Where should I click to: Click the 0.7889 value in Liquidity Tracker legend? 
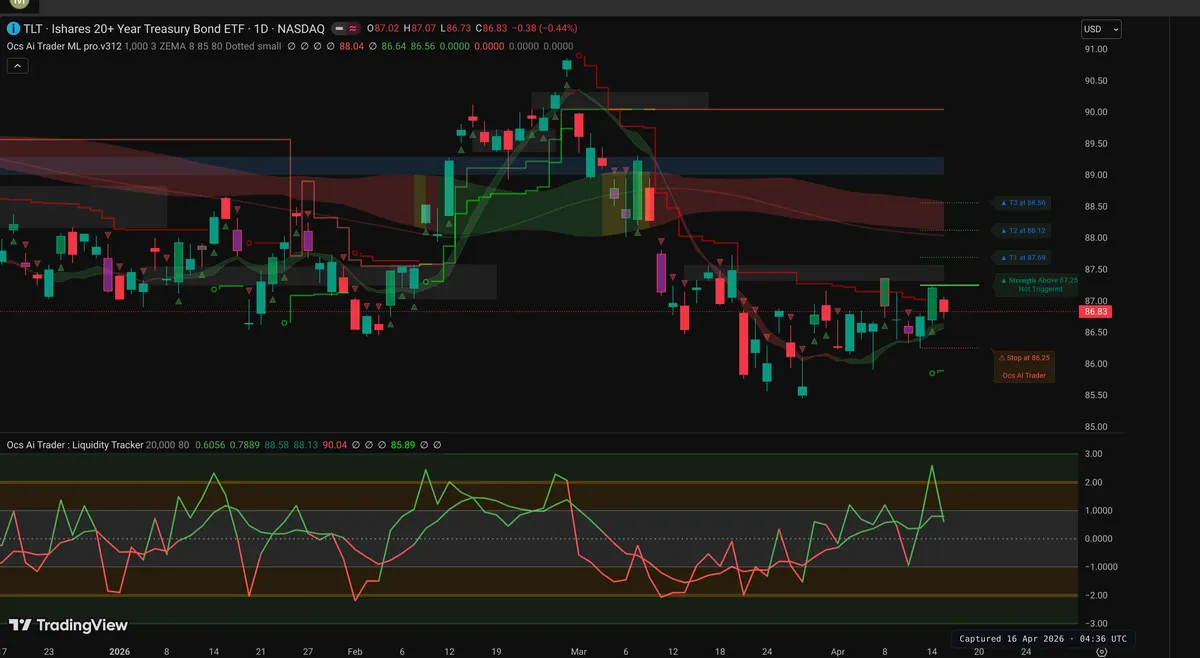(x=245, y=445)
